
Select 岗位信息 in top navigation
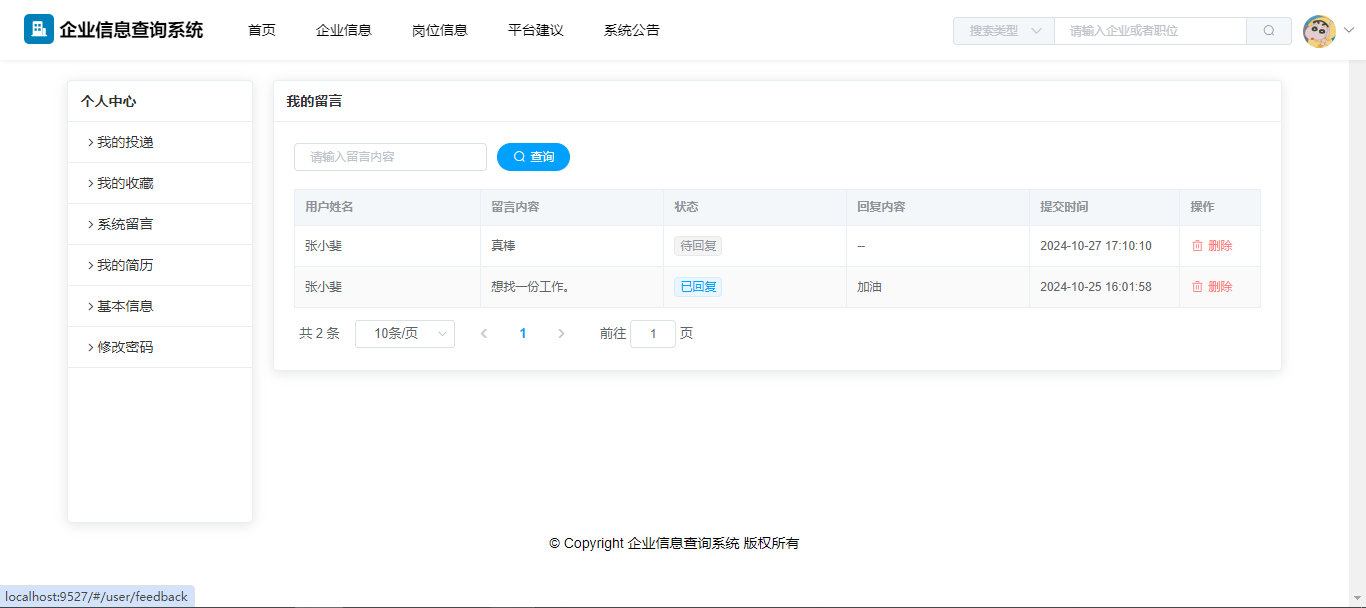(x=440, y=30)
